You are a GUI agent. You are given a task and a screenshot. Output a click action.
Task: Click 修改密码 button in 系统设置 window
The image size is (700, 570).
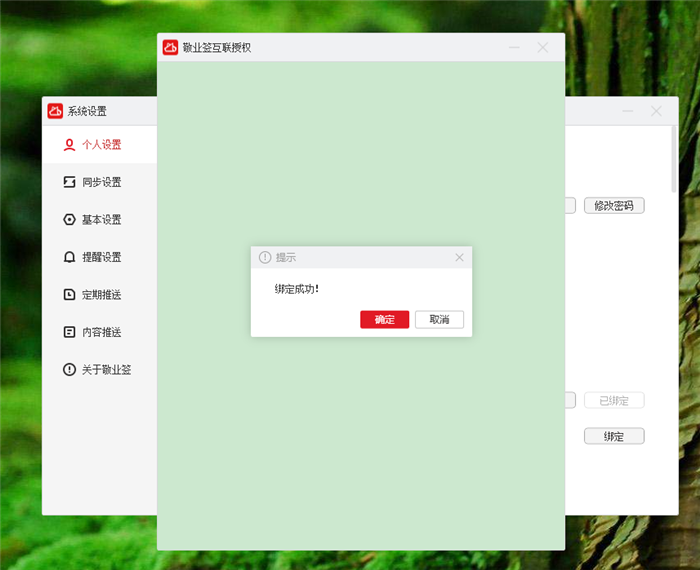[x=614, y=206]
